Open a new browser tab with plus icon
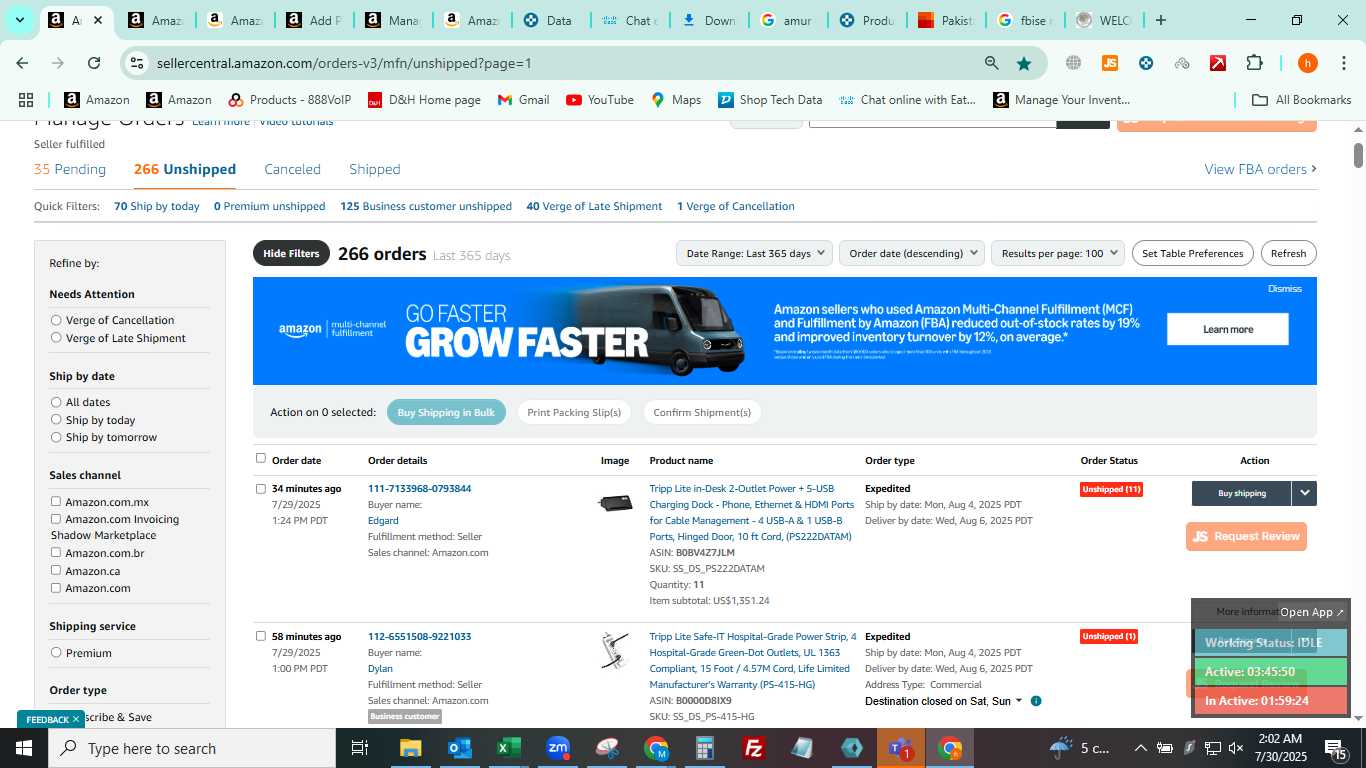The height and width of the screenshot is (768, 1366). tap(1161, 20)
